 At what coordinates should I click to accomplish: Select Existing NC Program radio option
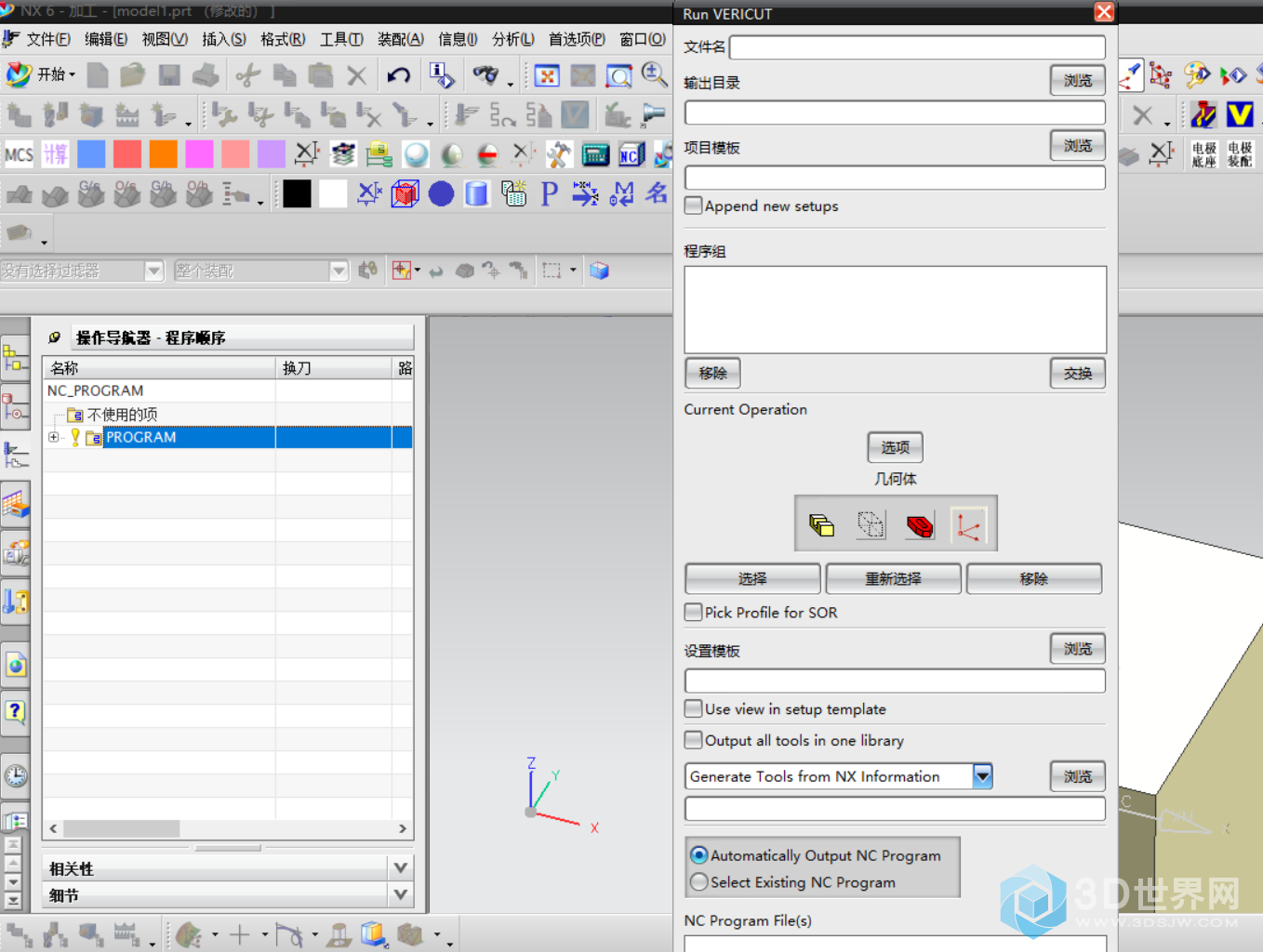pos(699,881)
